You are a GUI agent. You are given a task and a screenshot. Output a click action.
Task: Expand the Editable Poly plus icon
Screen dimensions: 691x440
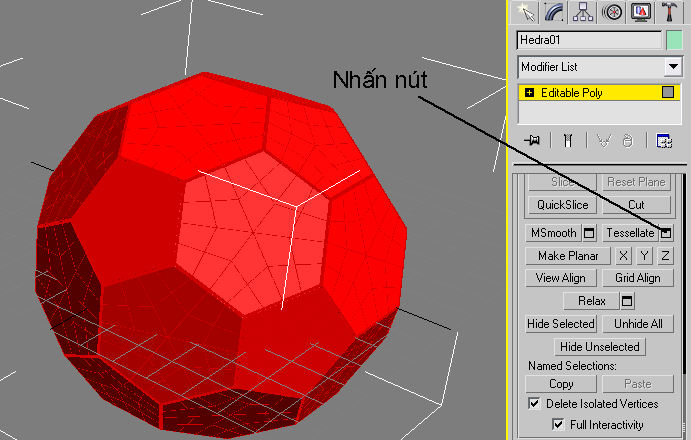(x=529, y=93)
